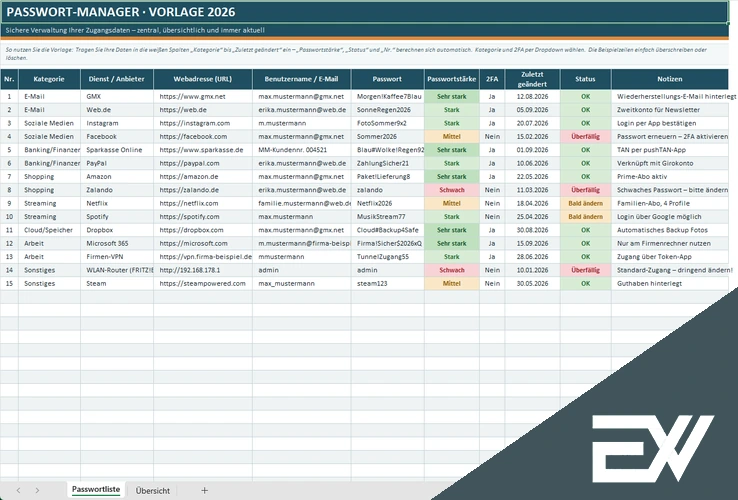Select date cell 12.08.2026

532,97
